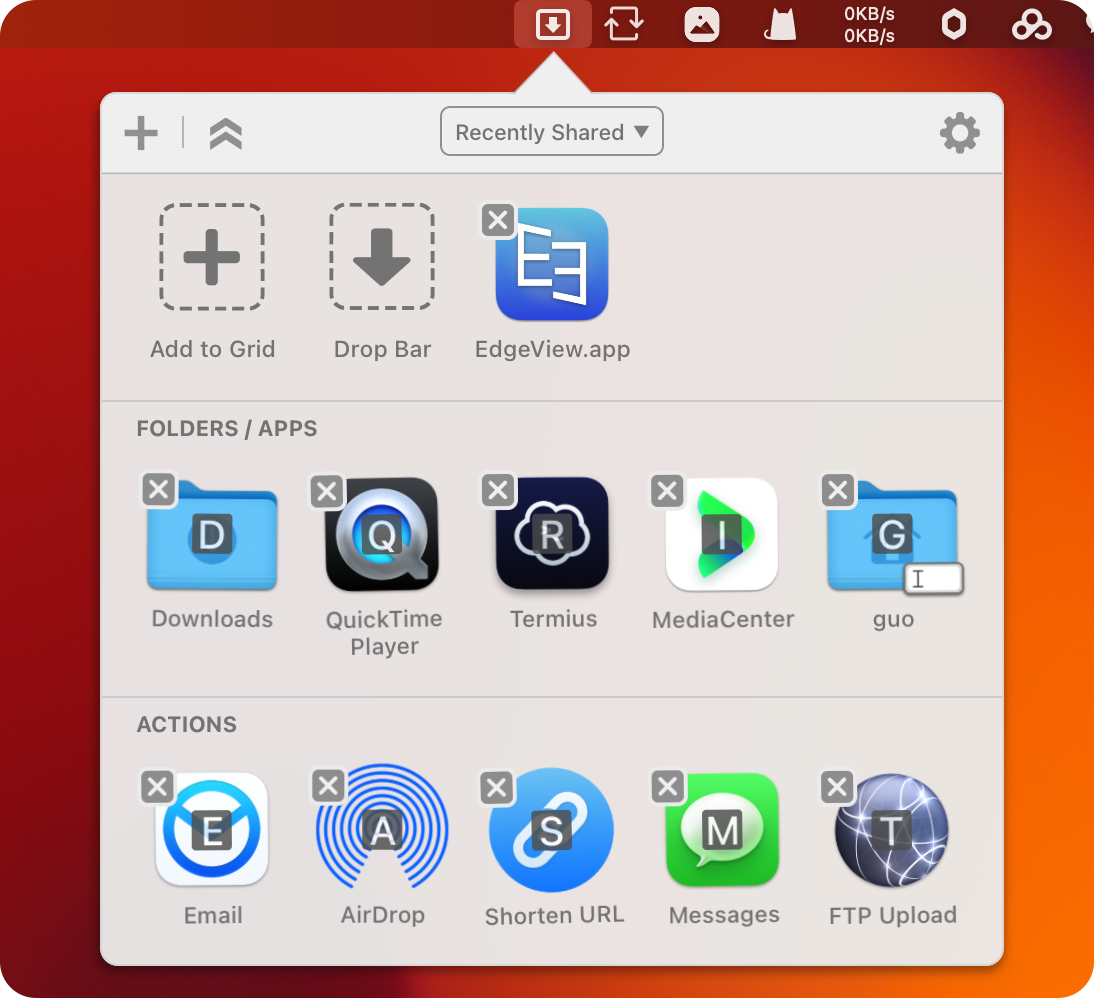Remove Shorten URL with its X button
The width and height of the screenshot is (1094, 998).
(497, 788)
